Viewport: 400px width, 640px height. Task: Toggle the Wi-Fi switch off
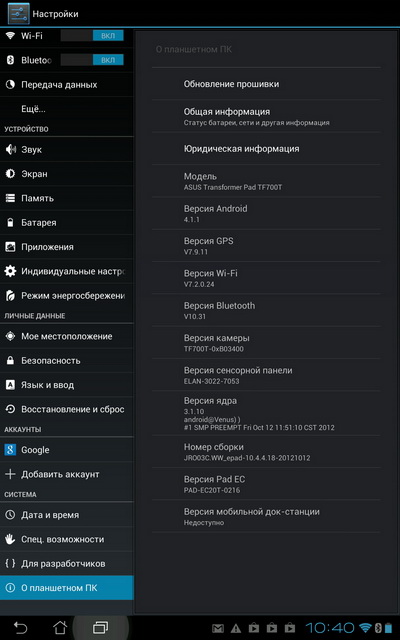point(92,36)
